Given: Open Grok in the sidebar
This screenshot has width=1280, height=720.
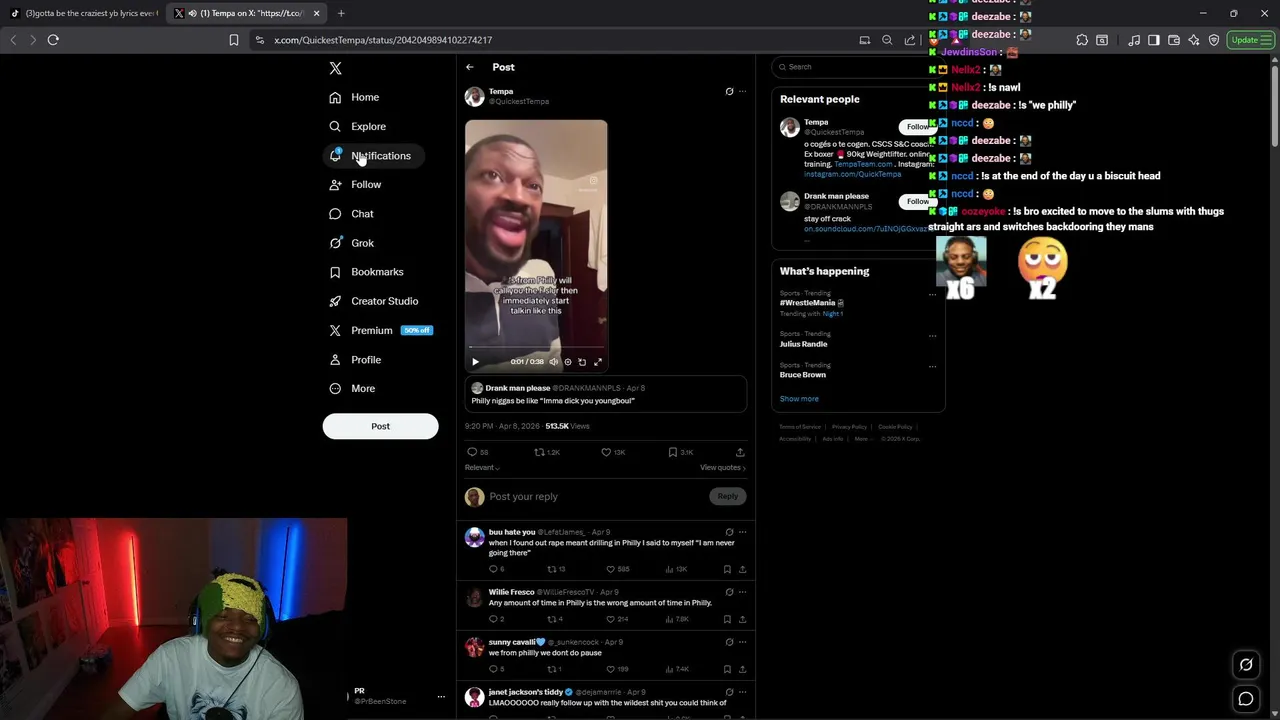Looking at the screenshot, I should coord(352,243).
